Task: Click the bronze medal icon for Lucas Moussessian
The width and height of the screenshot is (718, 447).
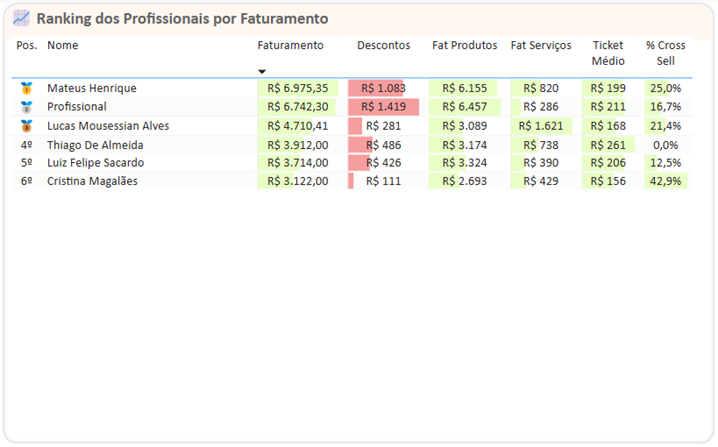Action: (x=27, y=126)
